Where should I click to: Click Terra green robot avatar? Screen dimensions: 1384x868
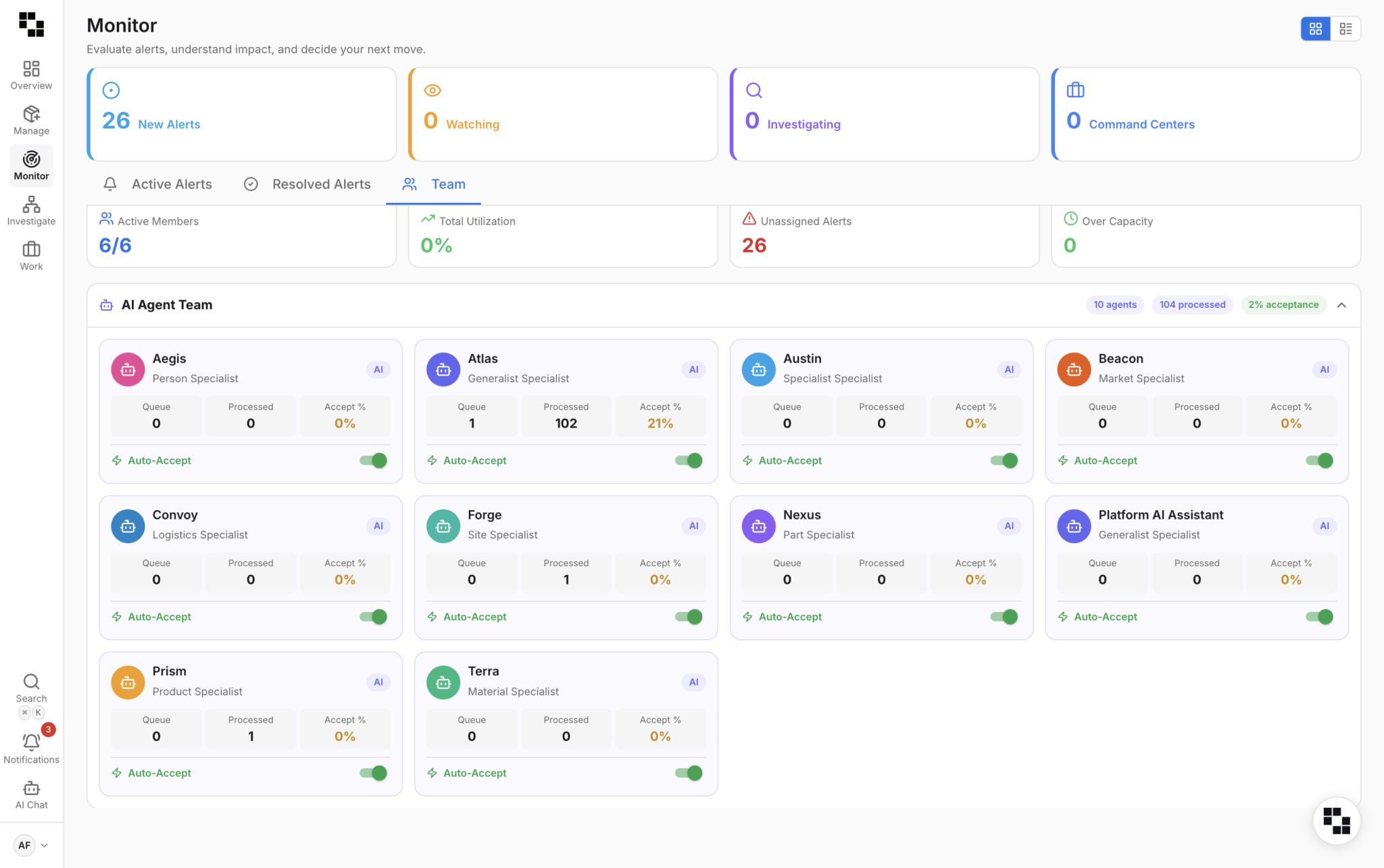point(443,682)
